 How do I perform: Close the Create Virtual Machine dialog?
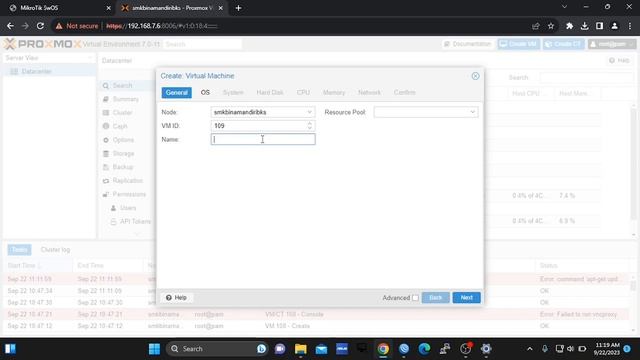[x=475, y=76]
